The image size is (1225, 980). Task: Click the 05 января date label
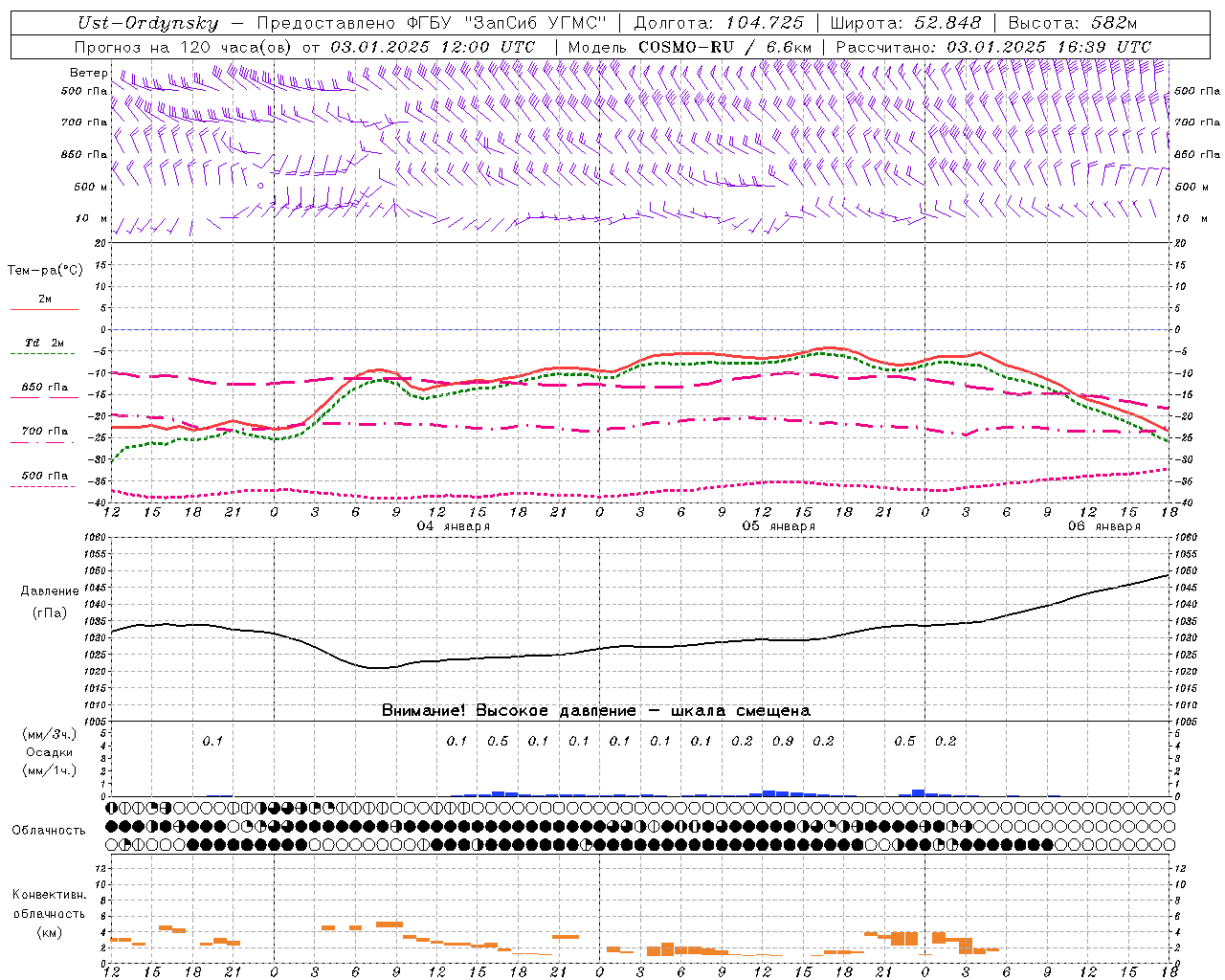779,526
